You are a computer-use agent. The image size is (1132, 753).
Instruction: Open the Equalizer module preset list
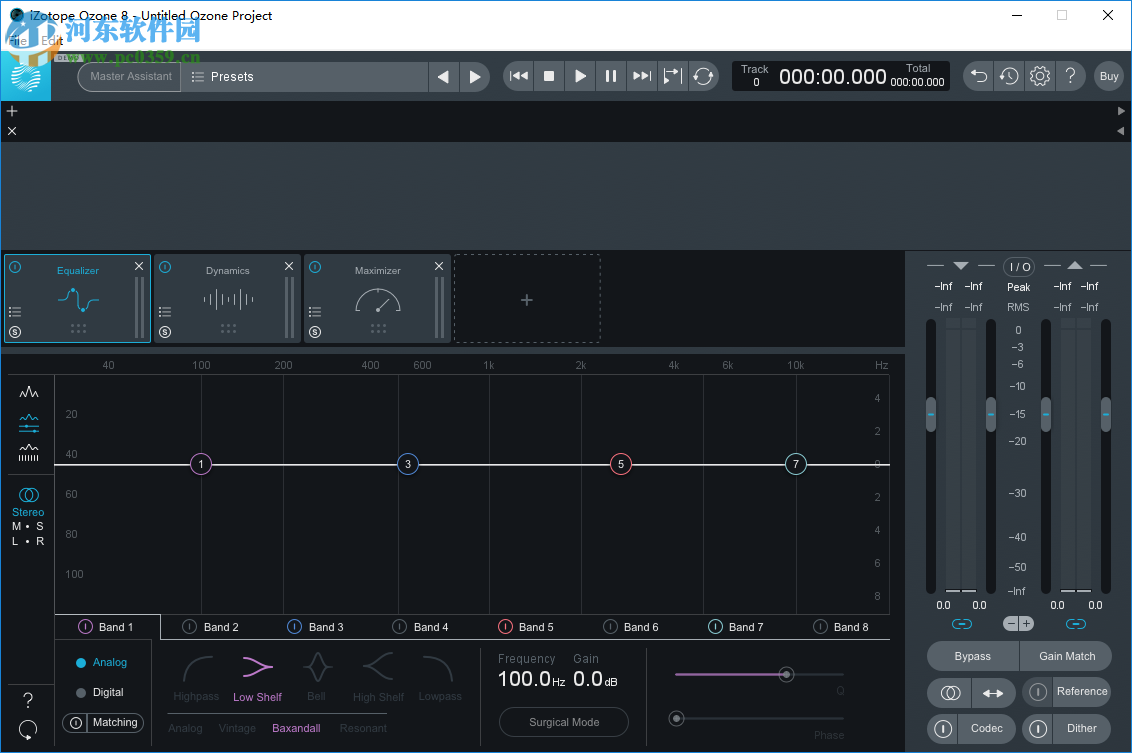click(14, 311)
